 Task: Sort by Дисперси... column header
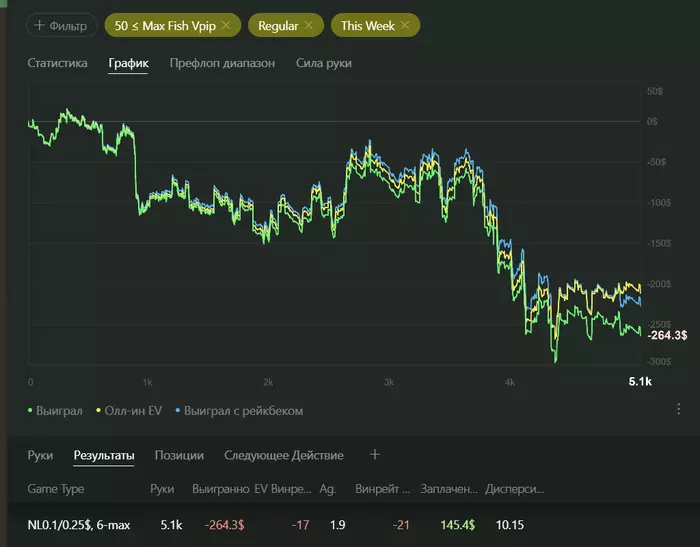click(515, 489)
